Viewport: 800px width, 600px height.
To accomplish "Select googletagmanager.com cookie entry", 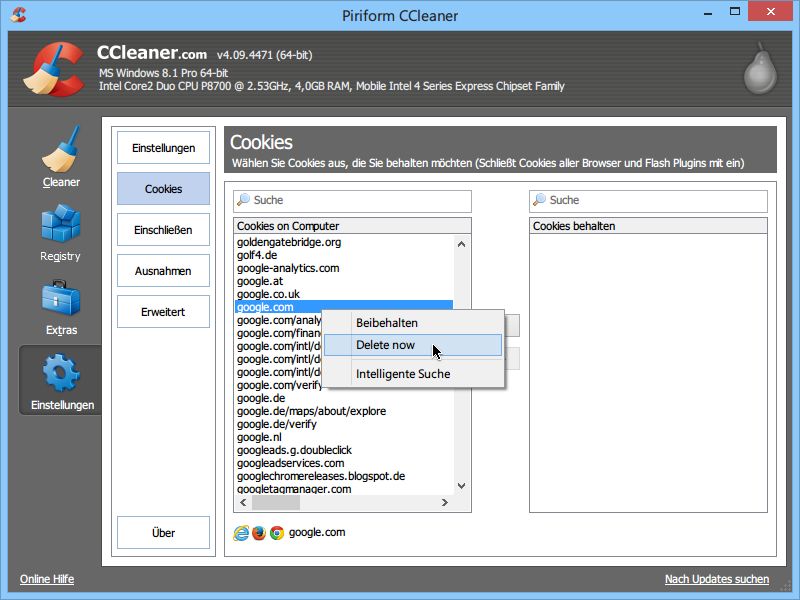I will [x=294, y=489].
